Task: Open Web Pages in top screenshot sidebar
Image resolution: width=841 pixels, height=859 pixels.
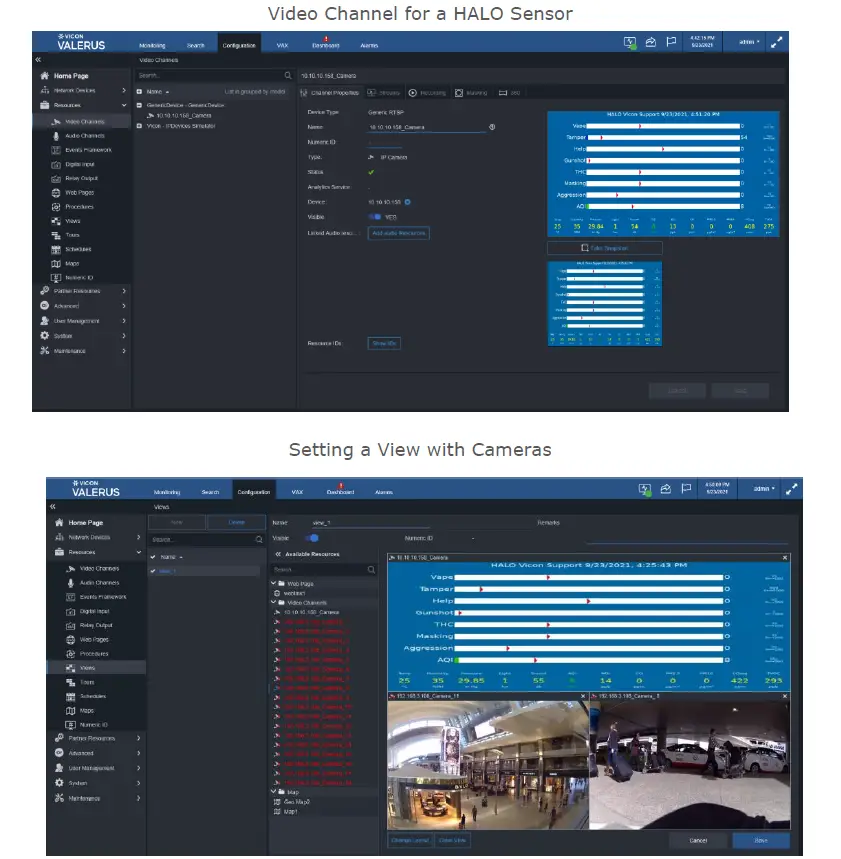Action: point(79,192)
